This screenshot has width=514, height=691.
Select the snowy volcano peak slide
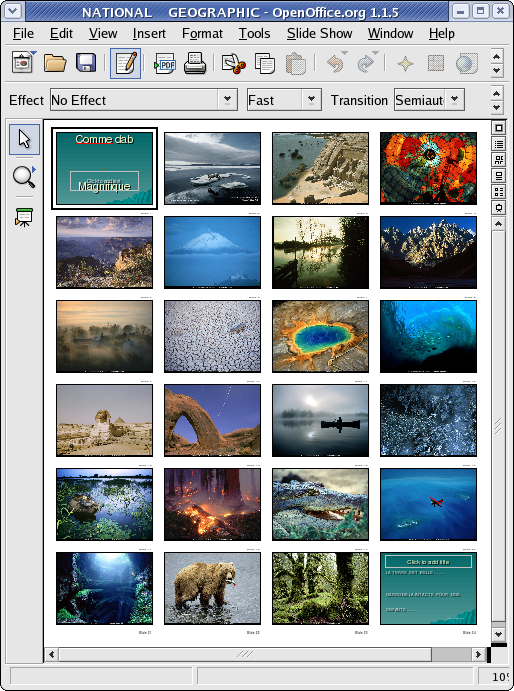(212, 253)
